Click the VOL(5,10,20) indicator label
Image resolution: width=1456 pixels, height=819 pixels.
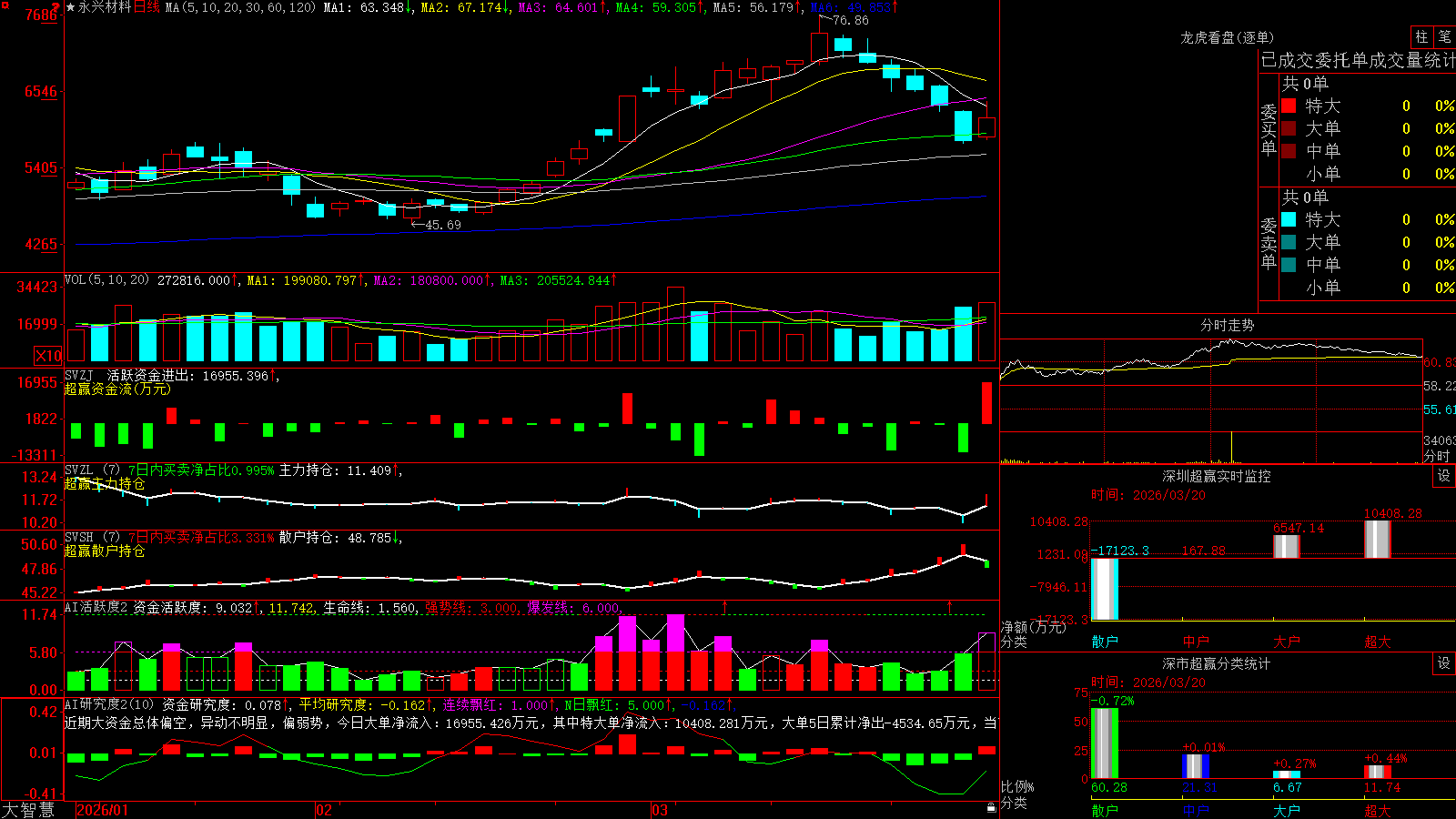click(106, 280)
